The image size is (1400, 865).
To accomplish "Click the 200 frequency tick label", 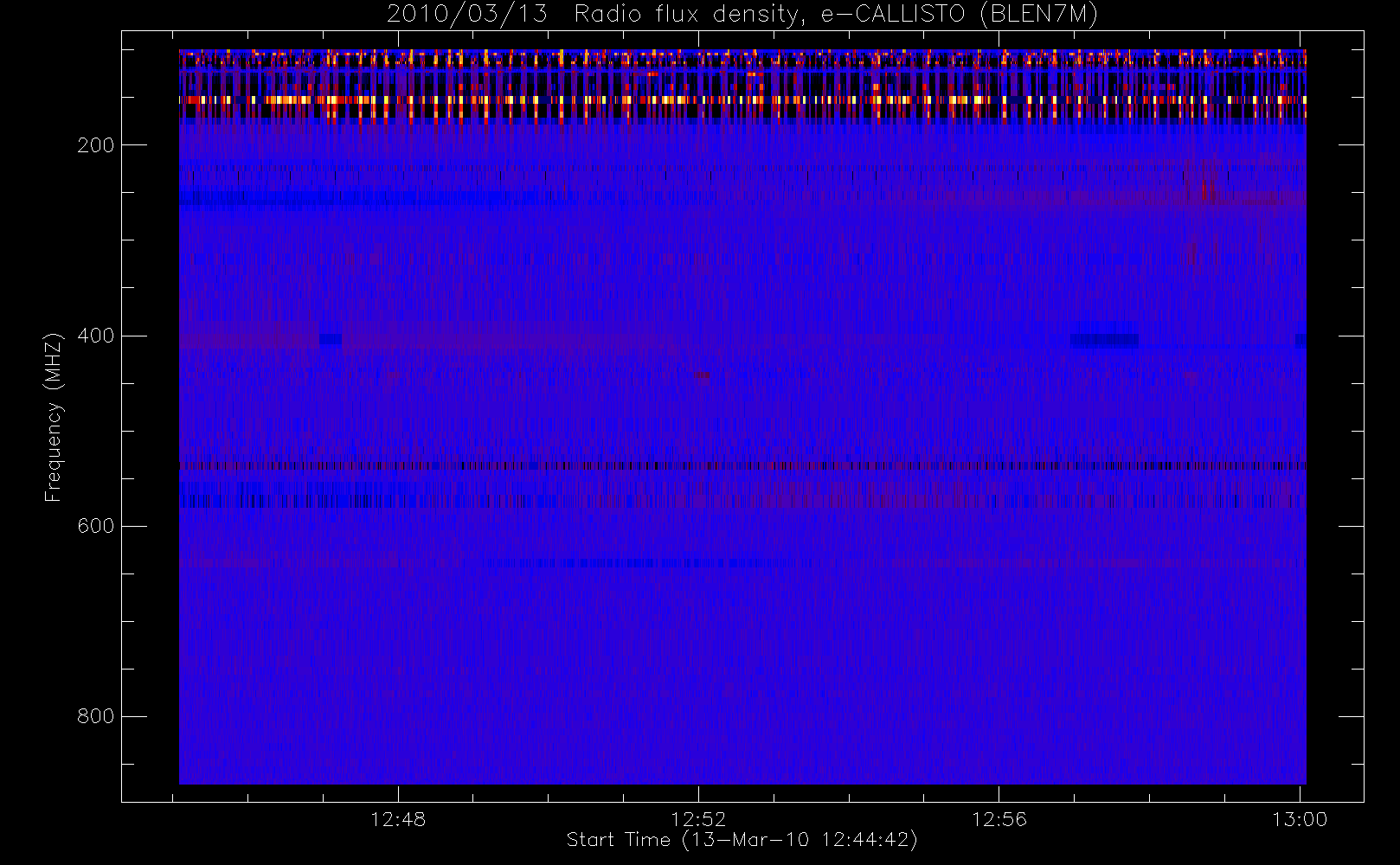I will [x=95, y=145].
